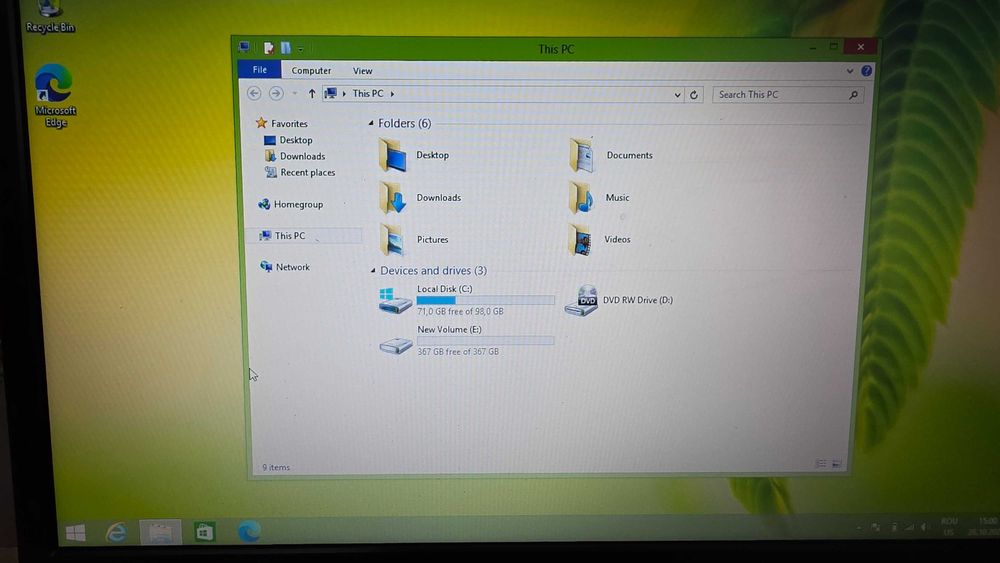Switch to Large icons view in status bar

click(x=837, y=464)
